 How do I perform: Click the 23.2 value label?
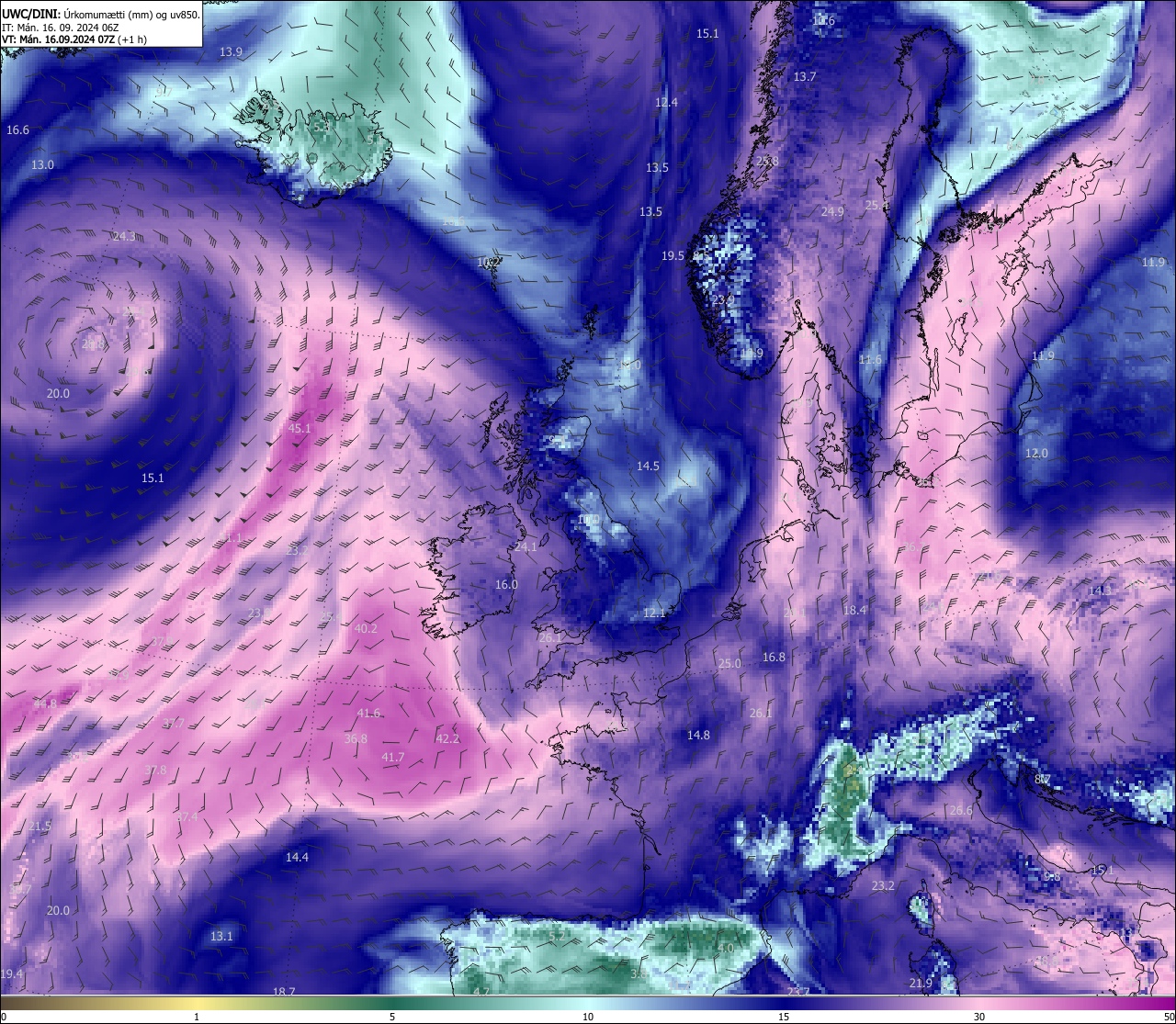pos(883,885)
